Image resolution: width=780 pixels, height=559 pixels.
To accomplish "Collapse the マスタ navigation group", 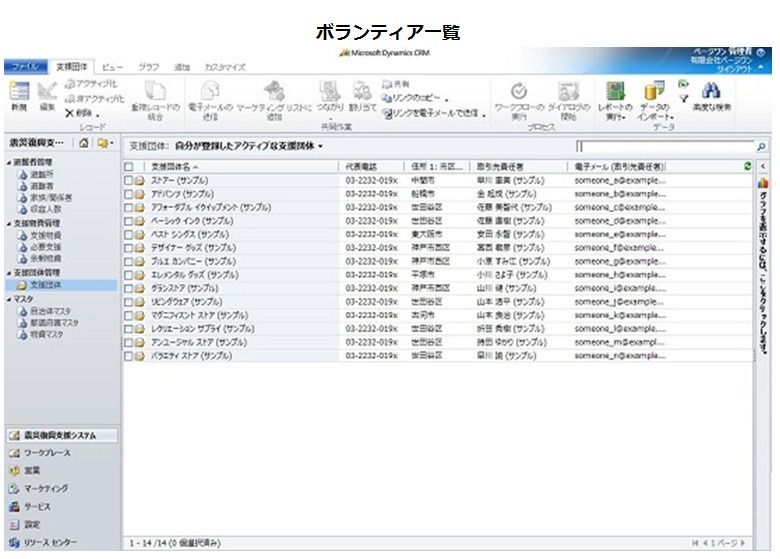I will 7,299.
